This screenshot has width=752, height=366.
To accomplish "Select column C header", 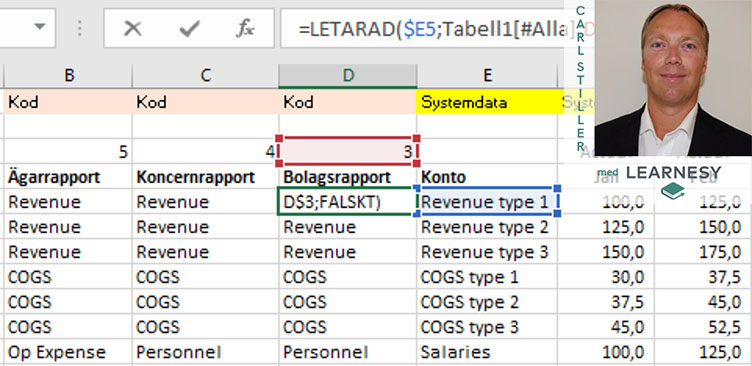I will [x=205, y=75].
